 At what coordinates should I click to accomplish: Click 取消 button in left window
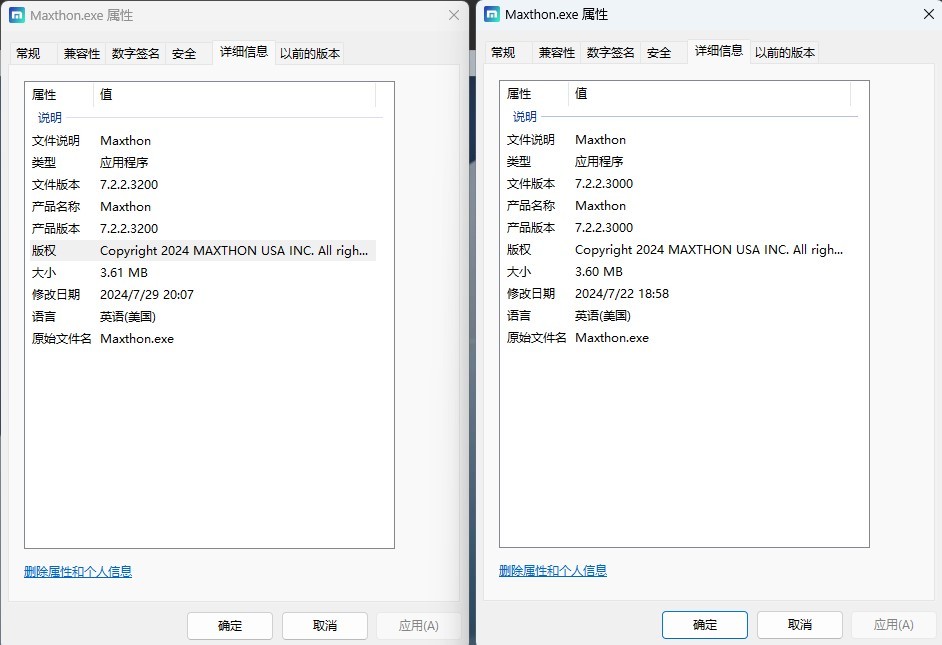click(x=325, y=626)
